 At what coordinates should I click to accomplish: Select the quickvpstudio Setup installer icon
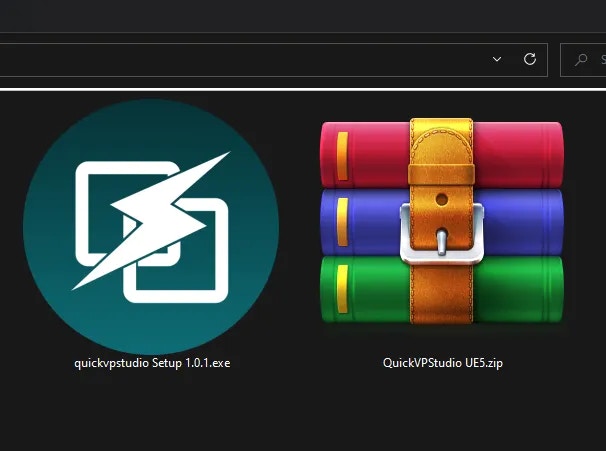click(151, 226)
